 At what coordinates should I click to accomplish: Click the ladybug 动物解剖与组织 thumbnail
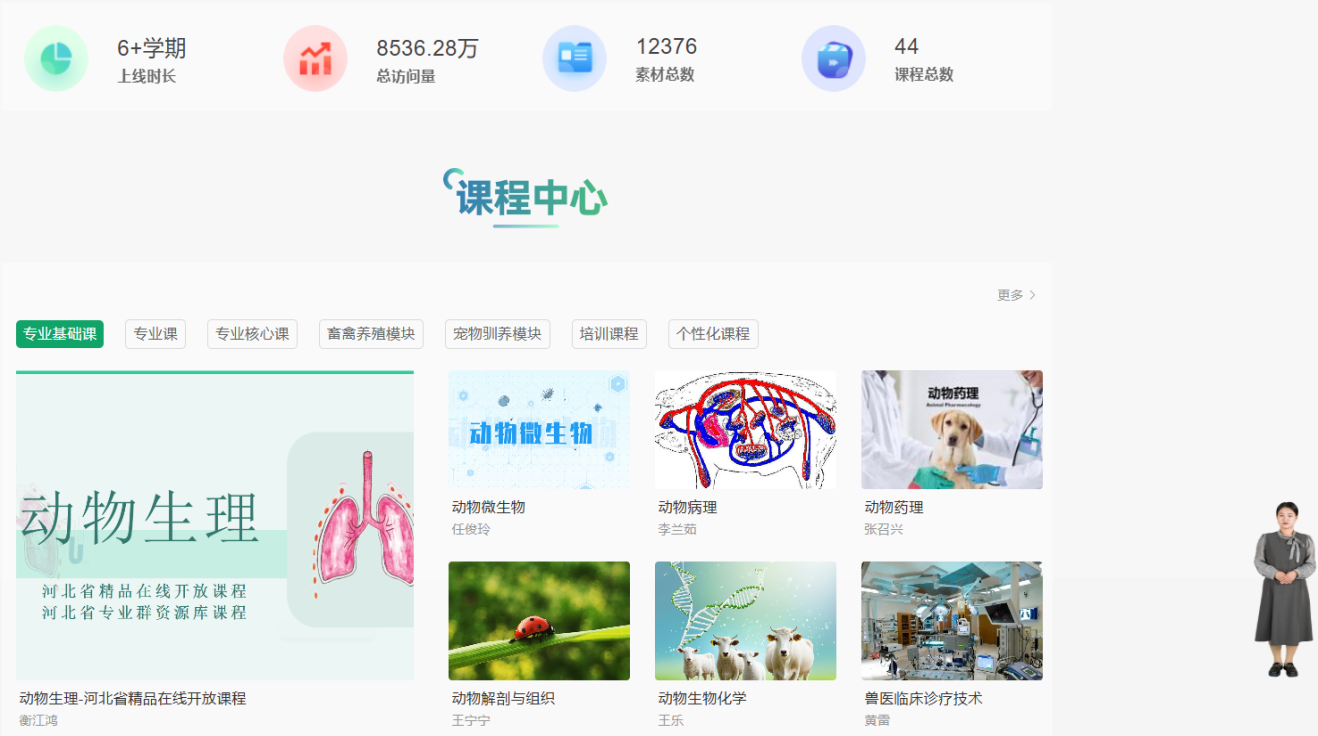(539, 621)
